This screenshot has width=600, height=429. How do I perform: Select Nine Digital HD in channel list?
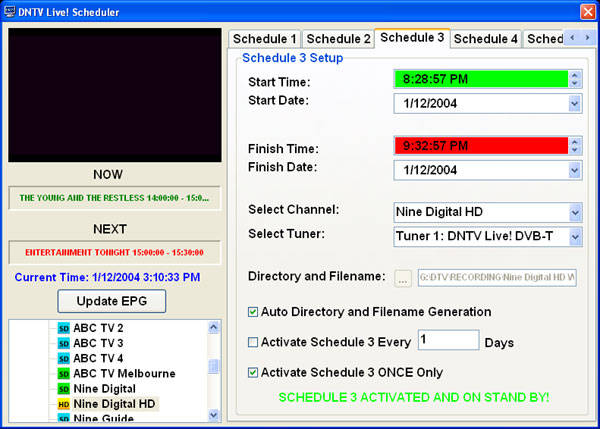pos(114,404)
